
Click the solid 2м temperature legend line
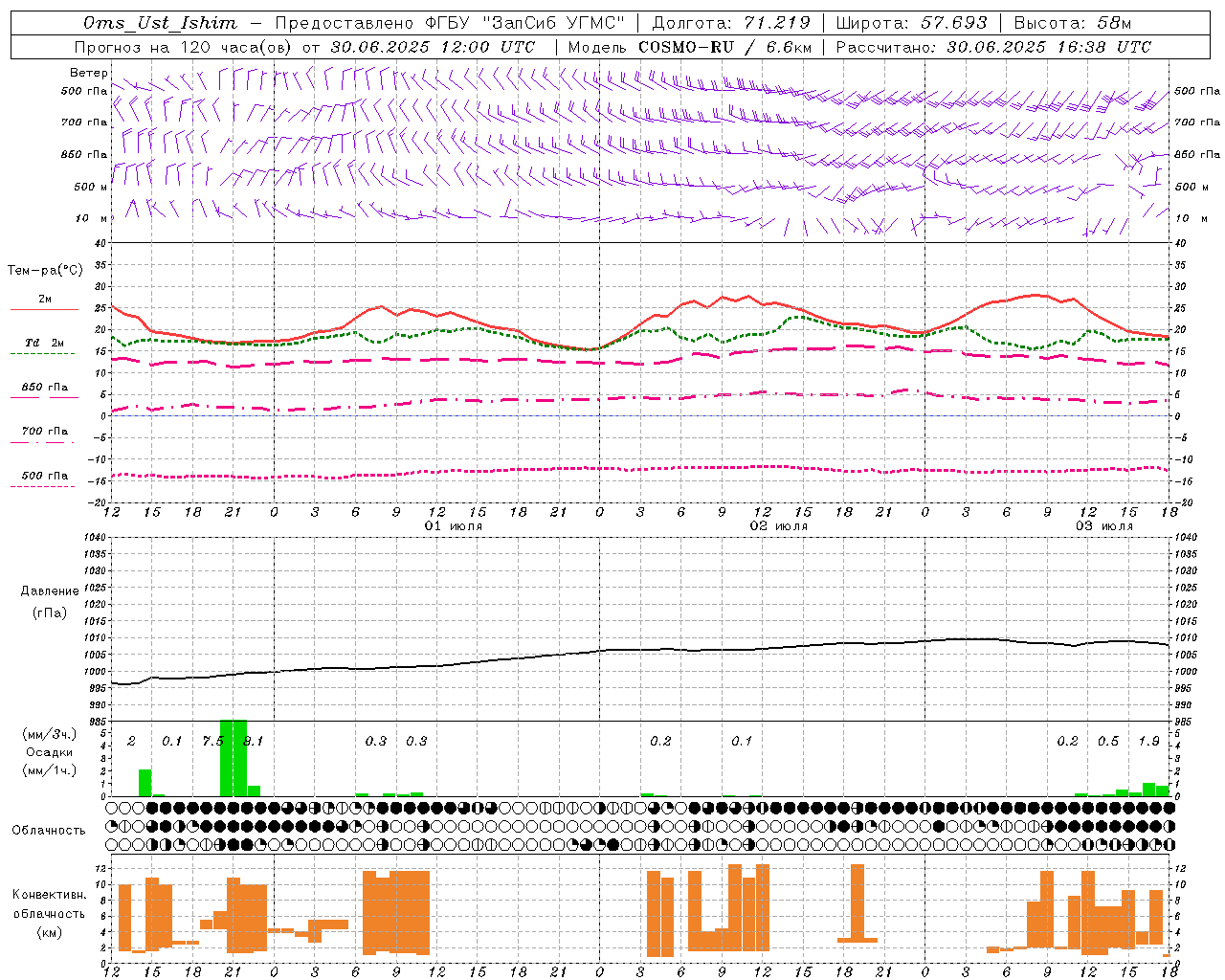[x=44, y=309]
